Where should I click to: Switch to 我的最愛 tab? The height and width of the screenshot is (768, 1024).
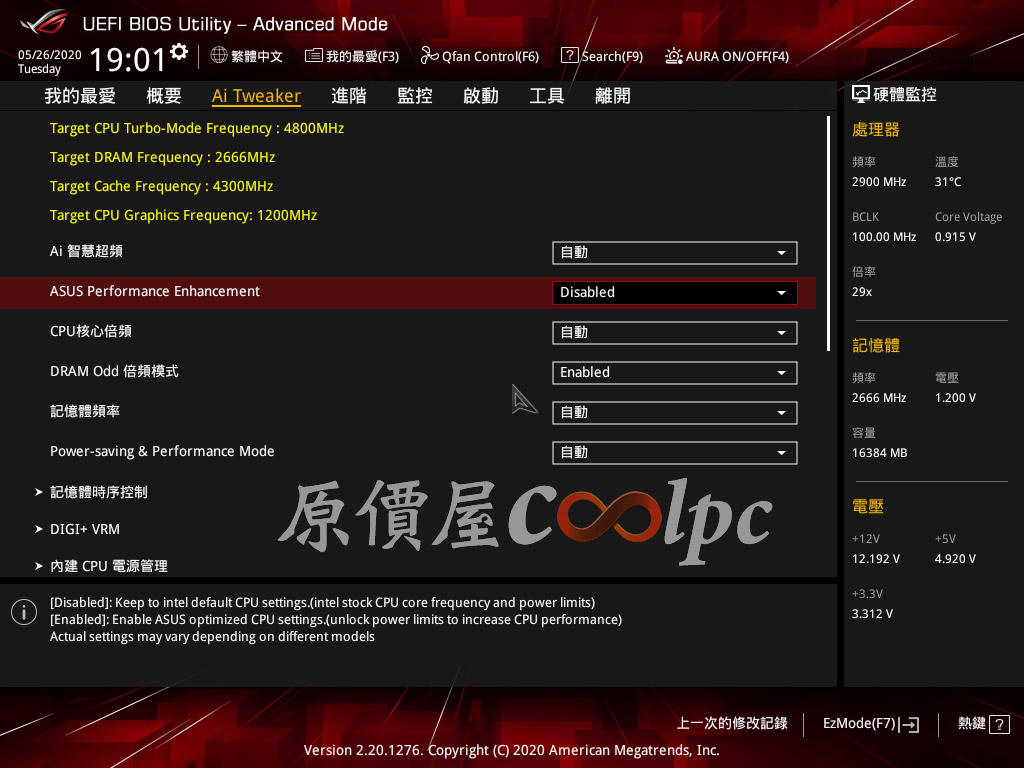tap(80, 96)
